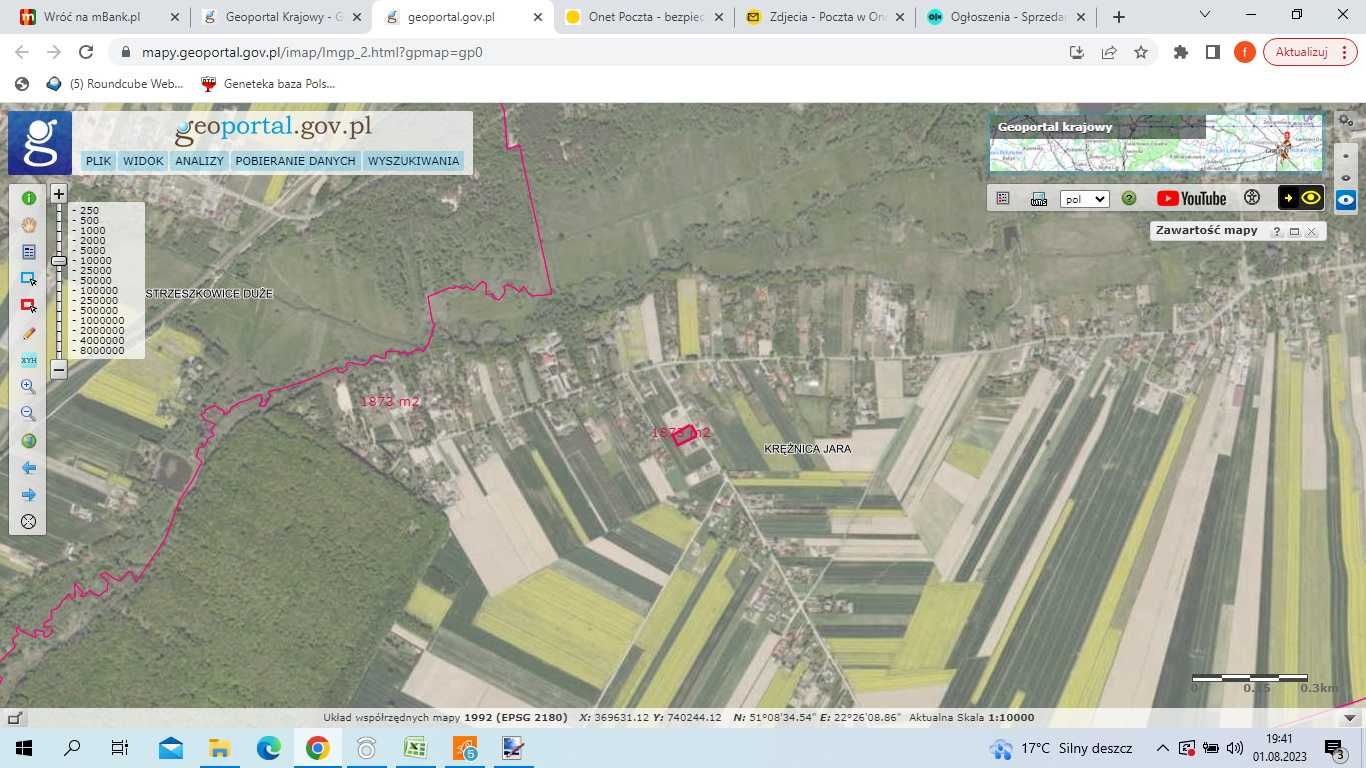Open the tab search chevron
The height and width of the screenshot is (768, 1366).
[1204, 15]
